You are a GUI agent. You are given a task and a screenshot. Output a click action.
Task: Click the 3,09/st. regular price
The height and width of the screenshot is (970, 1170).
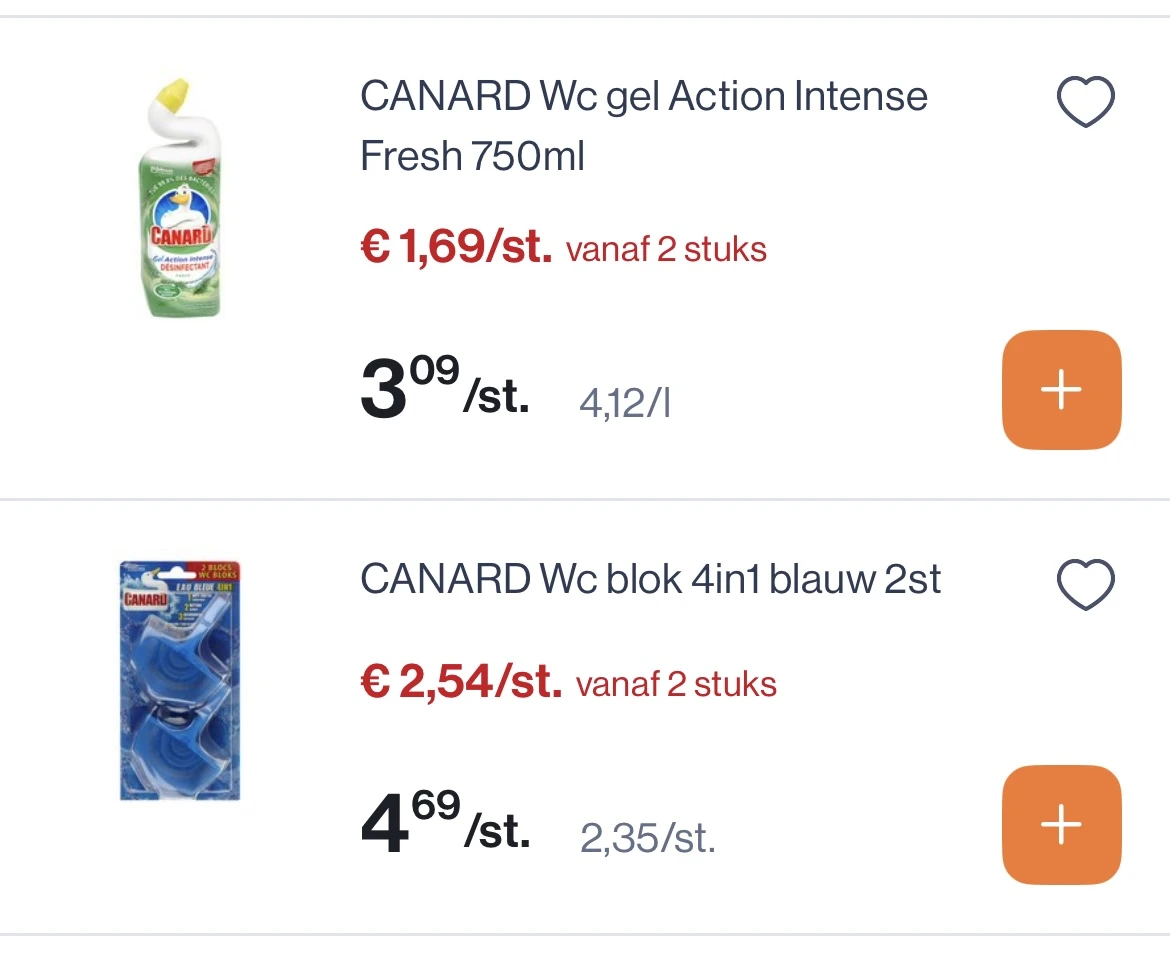[444, 391]
